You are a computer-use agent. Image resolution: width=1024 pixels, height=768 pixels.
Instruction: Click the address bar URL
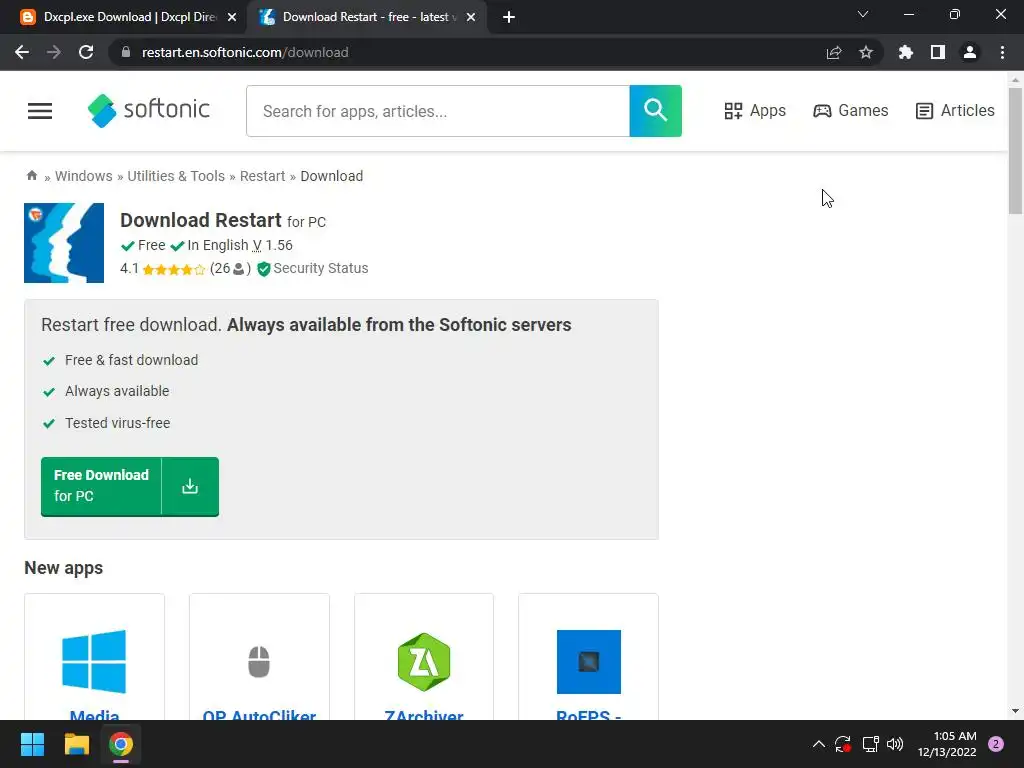[245, 52]
